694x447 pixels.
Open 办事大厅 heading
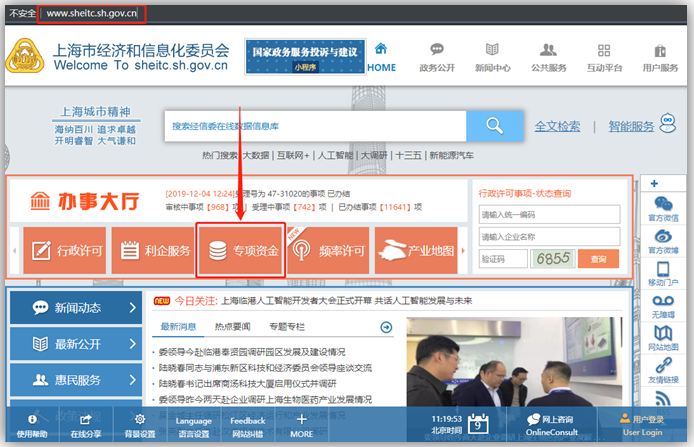(x=85, y=201)
